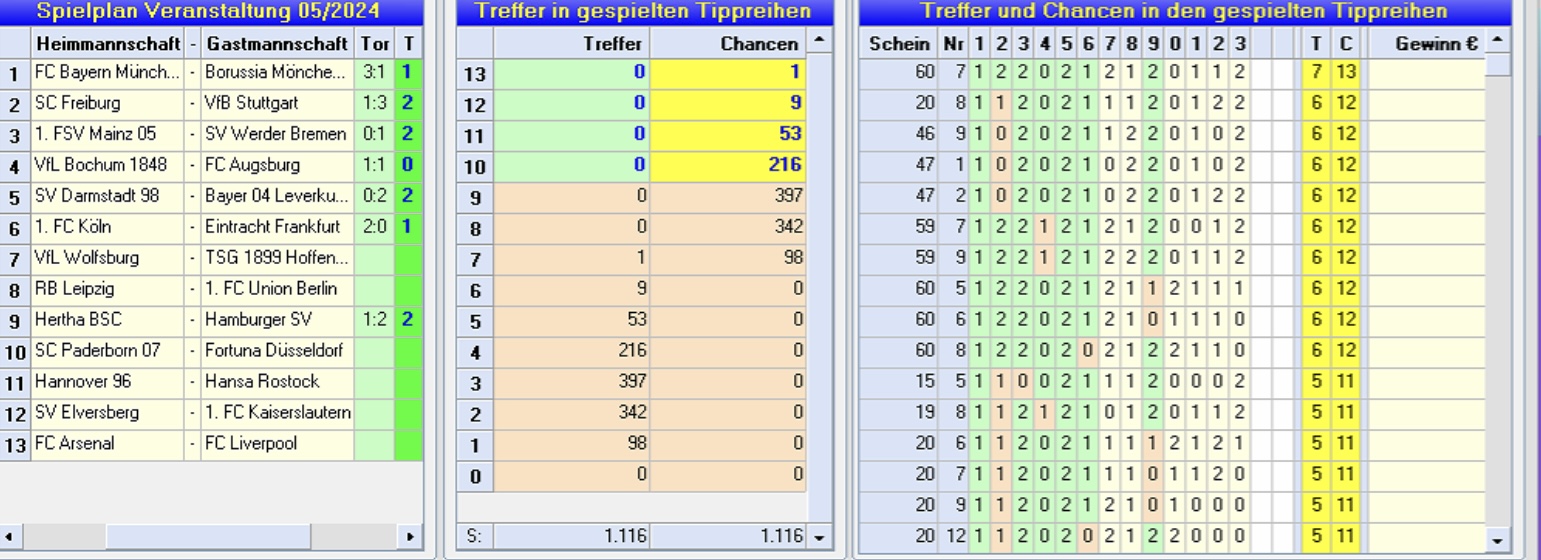Click the 0:1 score cell
The width and height of the screenshot is (1541, 560).
375,135
